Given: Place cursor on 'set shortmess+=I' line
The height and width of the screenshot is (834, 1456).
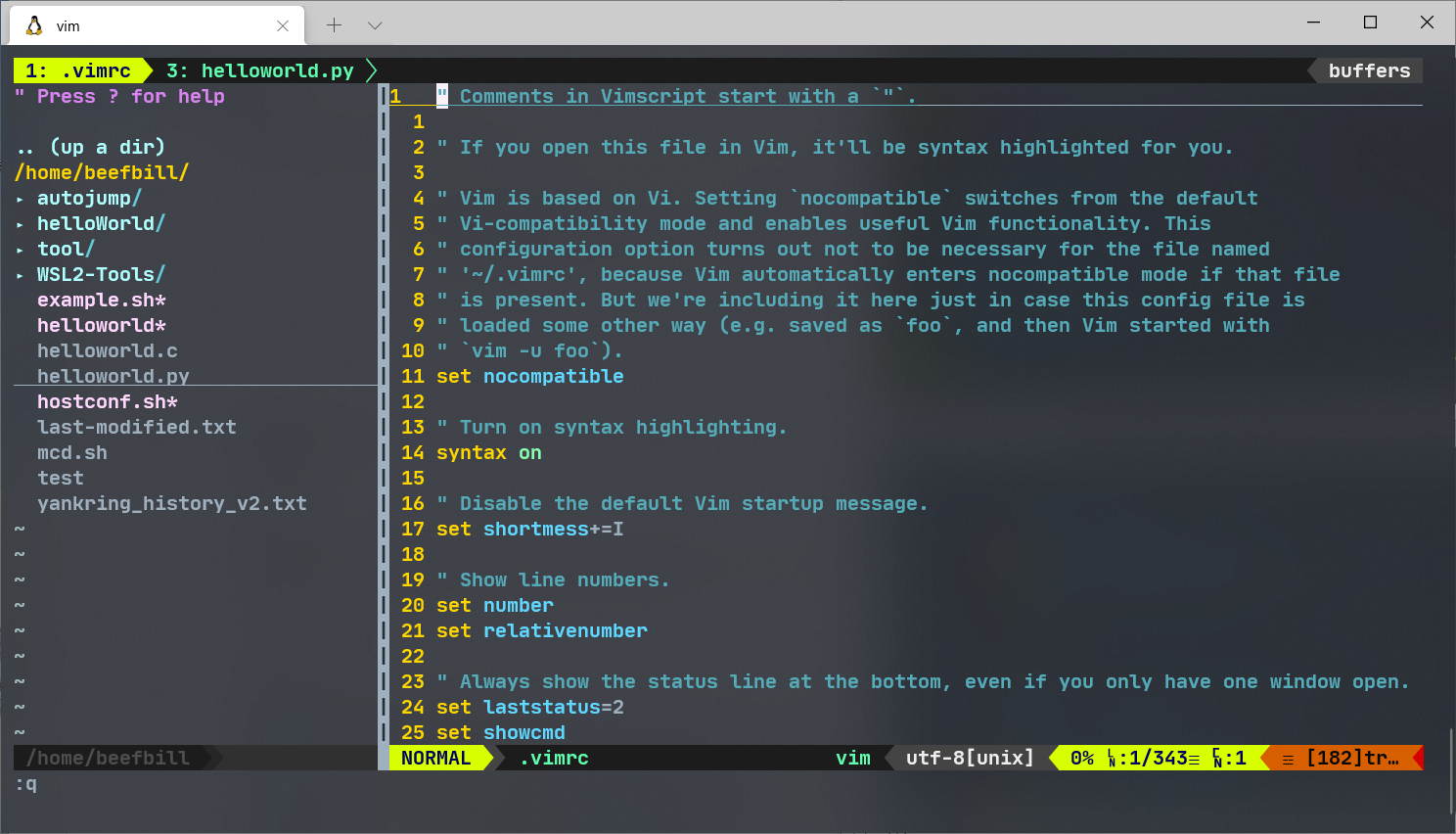Looking at the screenshot, I should coord(529,529).
